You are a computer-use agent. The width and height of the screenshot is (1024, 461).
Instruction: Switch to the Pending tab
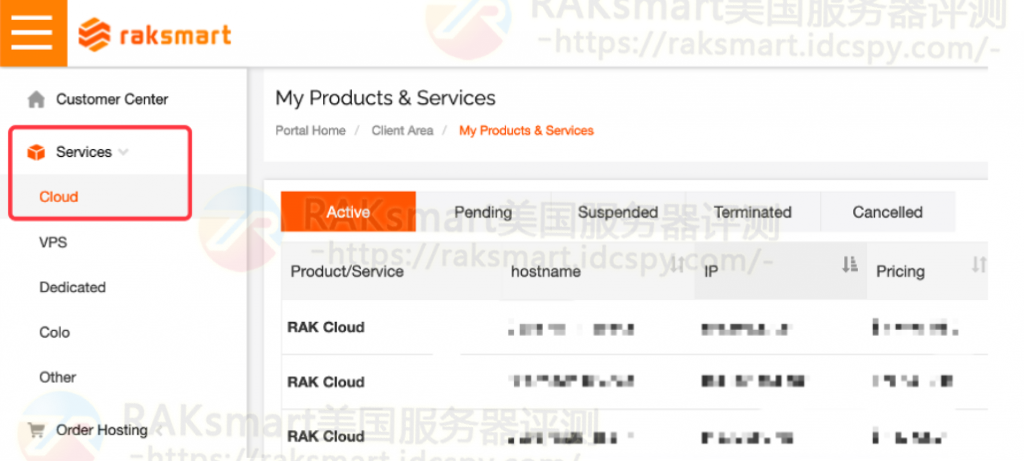[x=483, y=212]
